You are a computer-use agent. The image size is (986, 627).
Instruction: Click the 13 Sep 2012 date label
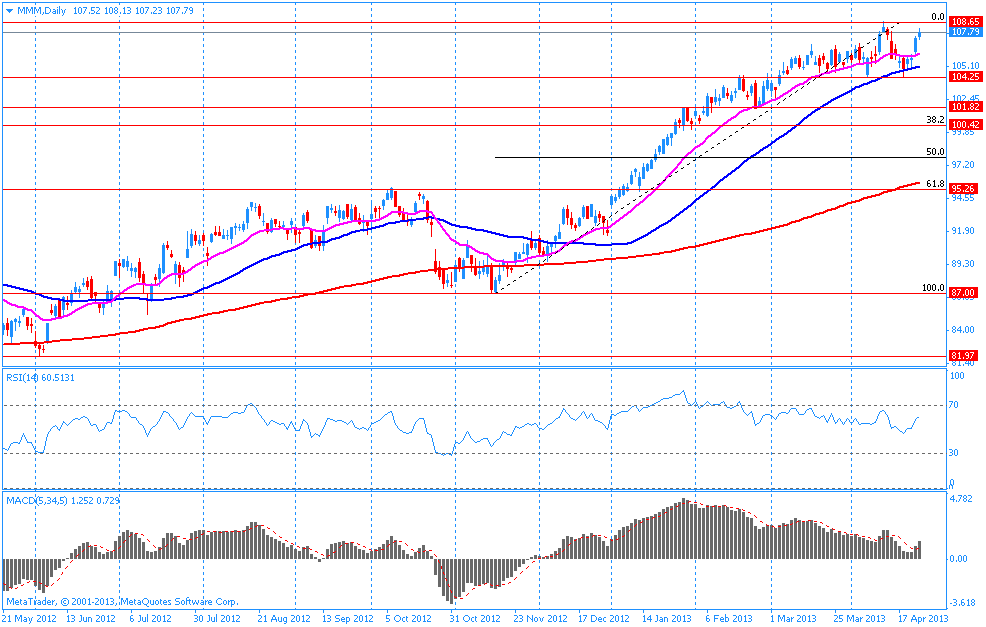pos(348,619)
